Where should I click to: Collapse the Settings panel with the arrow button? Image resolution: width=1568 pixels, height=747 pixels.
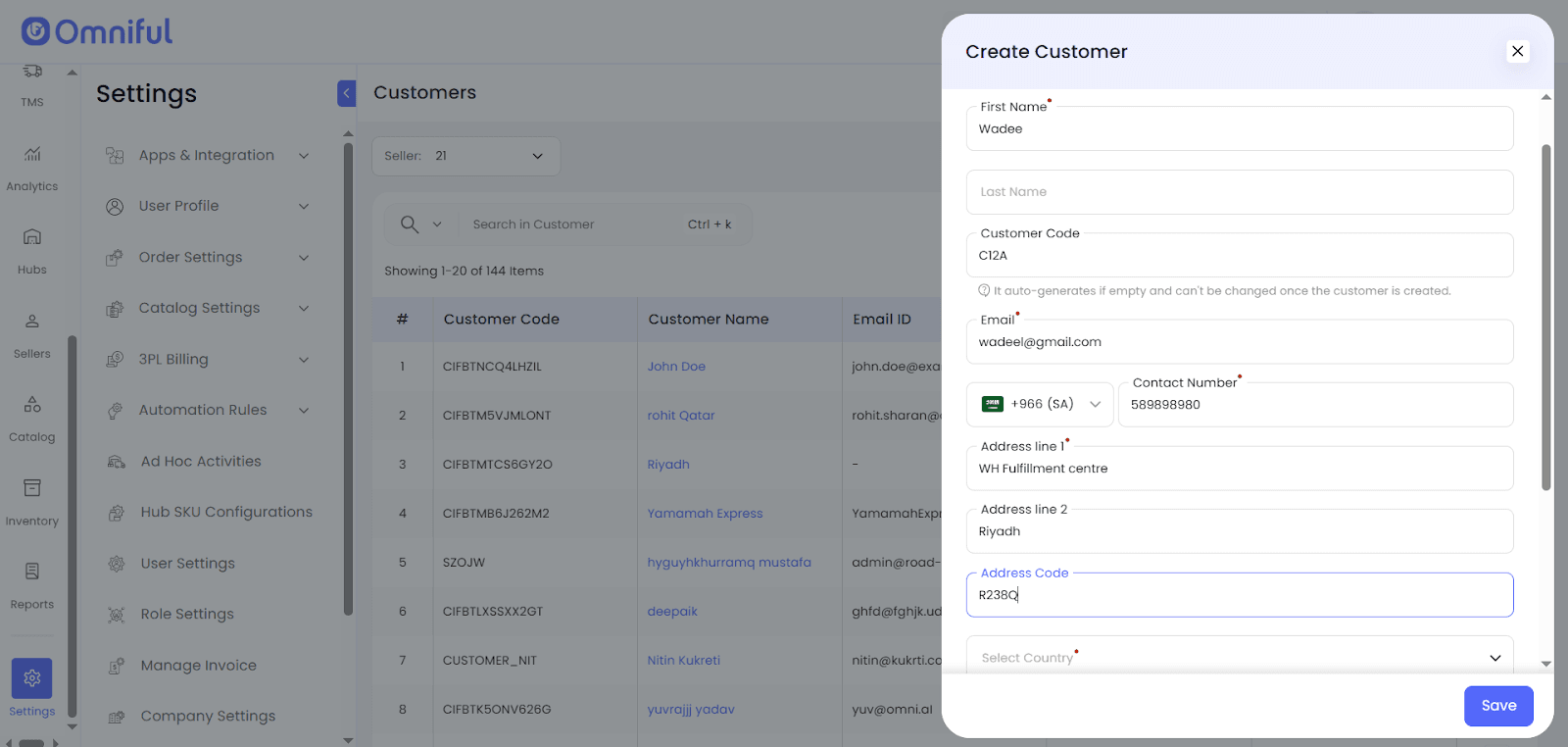coord(346,93)
